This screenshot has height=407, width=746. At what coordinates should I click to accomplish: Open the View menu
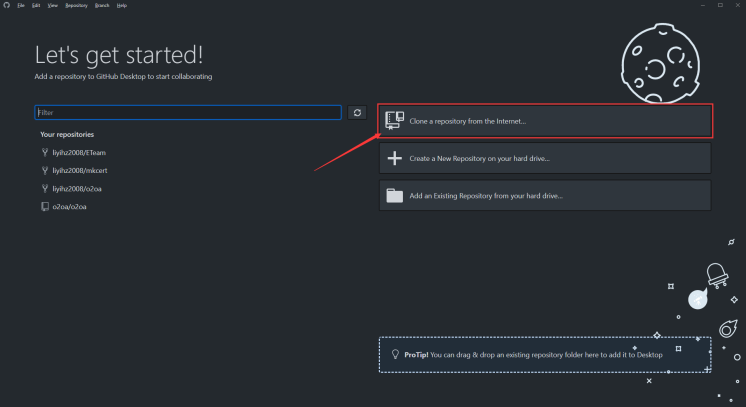coord(52,5)
